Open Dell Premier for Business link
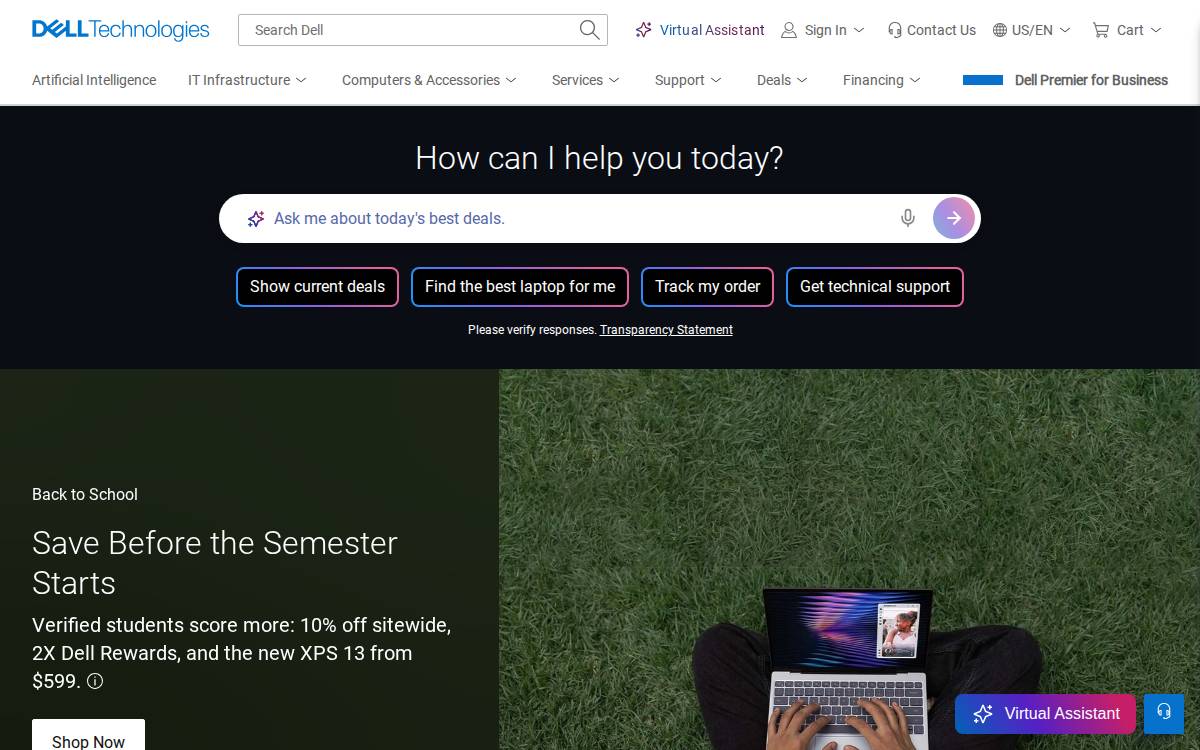This screenshot has width=1200, height=750. [x=1091, y=80]
